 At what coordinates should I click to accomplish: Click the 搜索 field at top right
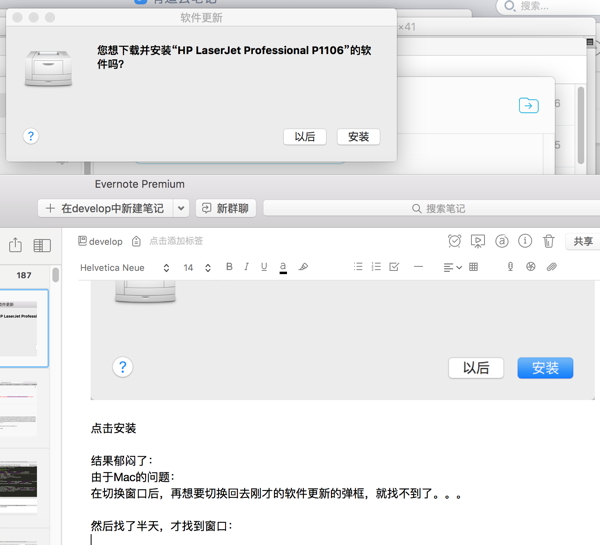point(548,6)
